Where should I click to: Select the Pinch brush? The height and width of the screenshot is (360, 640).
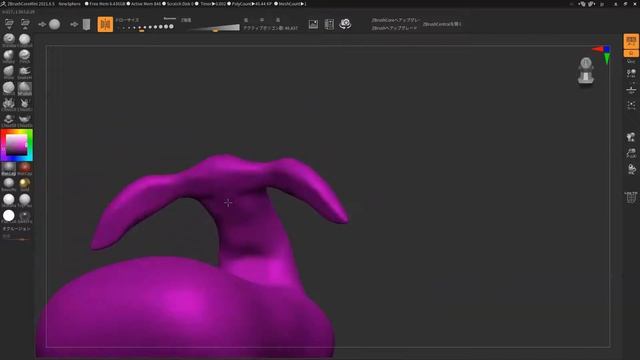[x=24, y=56]
